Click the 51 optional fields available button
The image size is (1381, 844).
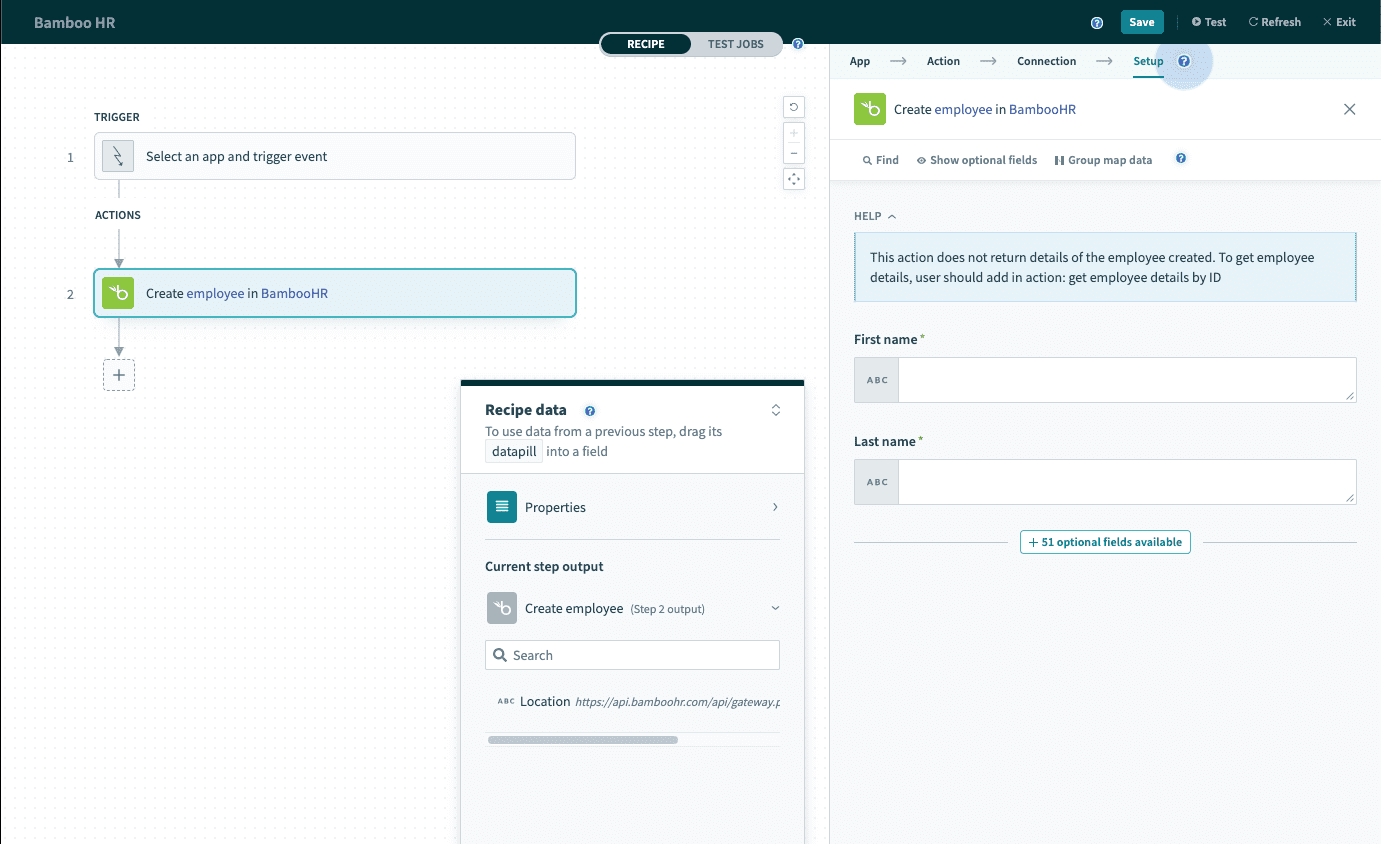[x=1105, y=542]
